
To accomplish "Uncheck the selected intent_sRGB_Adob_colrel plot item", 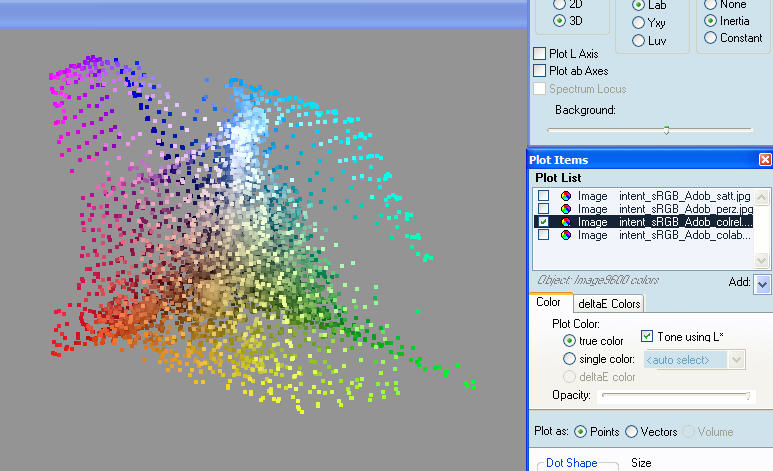I will tap(543, 222).
